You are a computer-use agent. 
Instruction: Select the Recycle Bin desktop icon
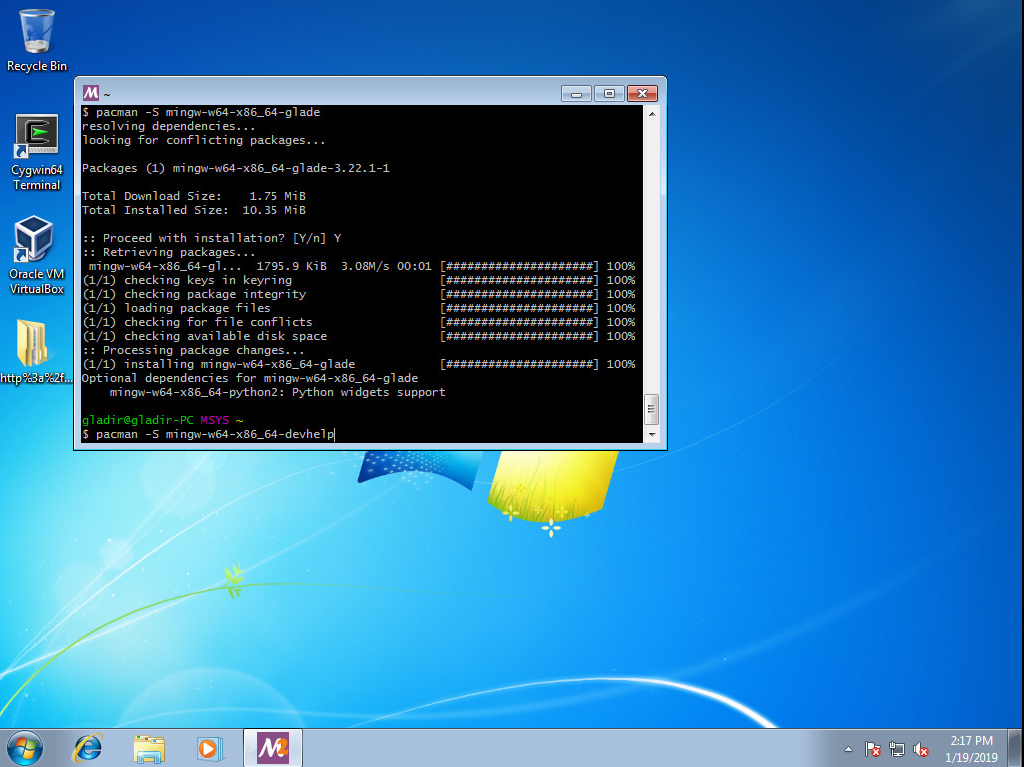(37, 40)
